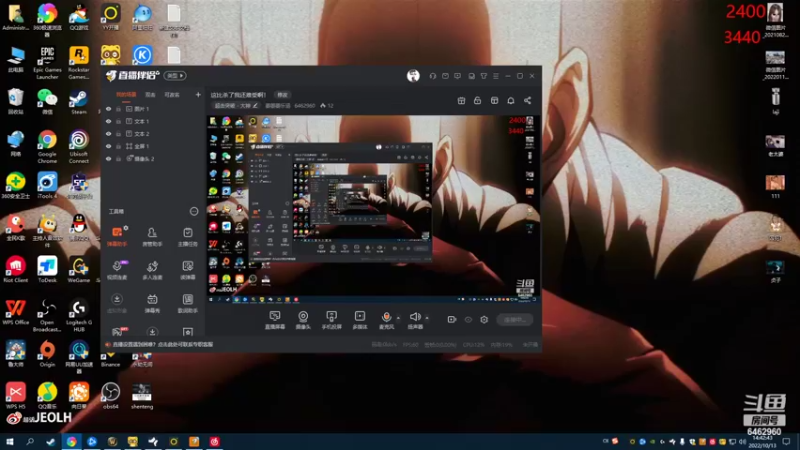
Task: Click the flame popularity counter 12
Action: click(x=327, y=106)
